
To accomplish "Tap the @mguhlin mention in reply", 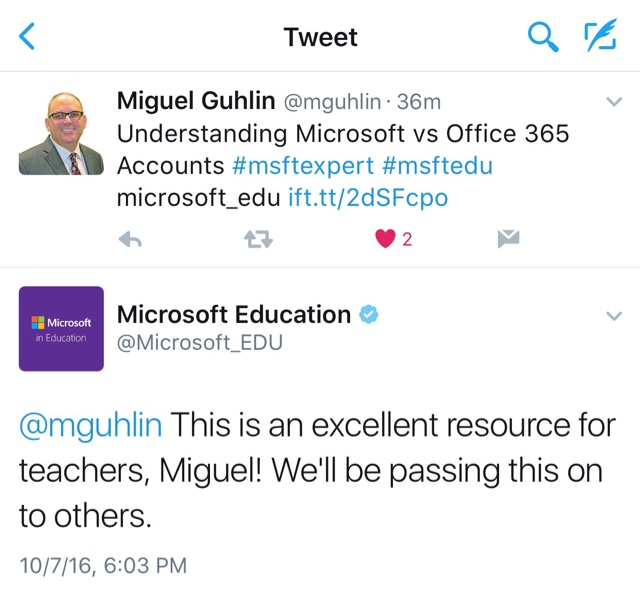I will [x=91, y=426].
